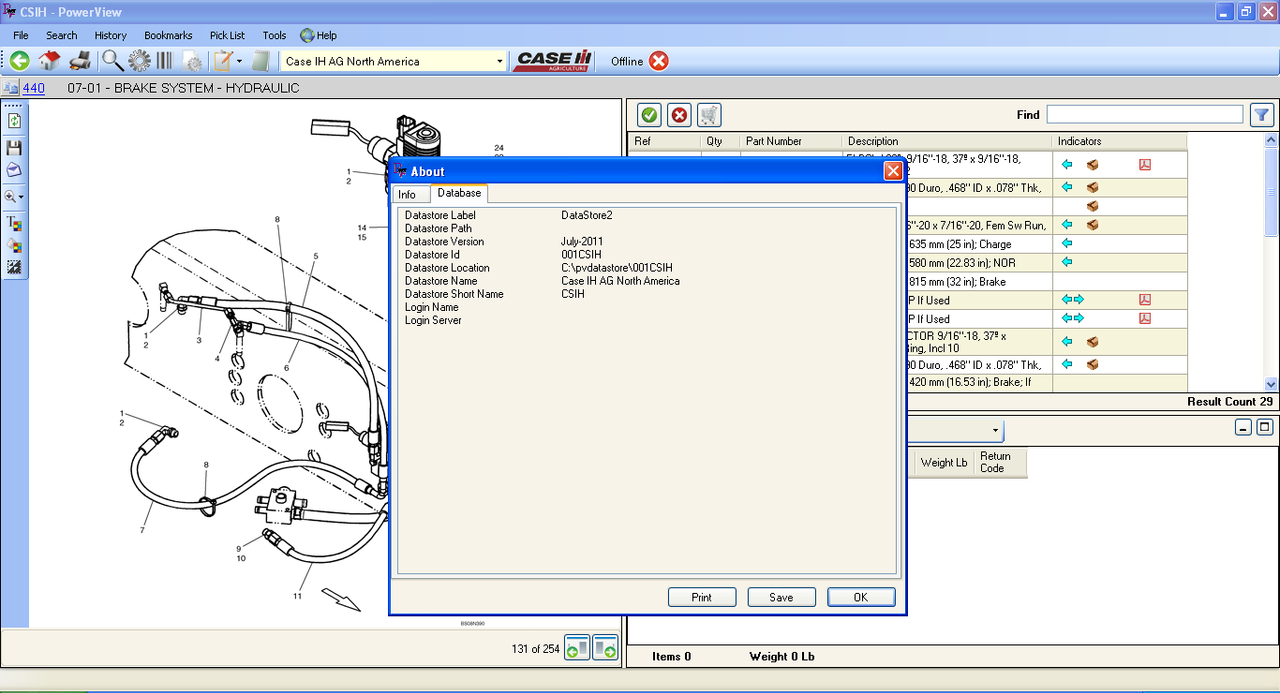Open the Help menu
Image resolution: width=1280 pixels, height=693 pixels.
pyautogui.click(x=318, y=35)
